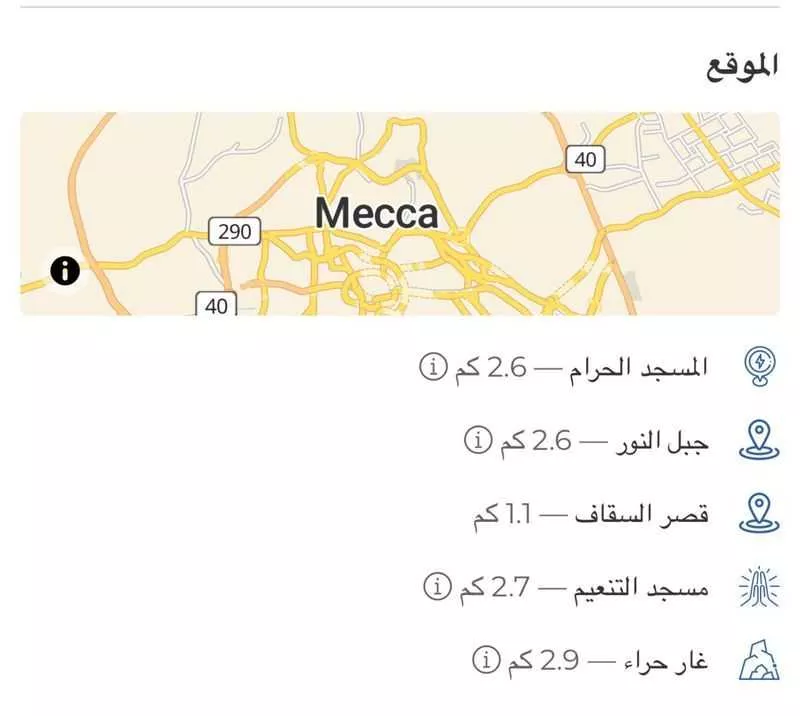Click the route 40 shield at top right
Viewport: 800px width, 716px height.
coord(588,157)
